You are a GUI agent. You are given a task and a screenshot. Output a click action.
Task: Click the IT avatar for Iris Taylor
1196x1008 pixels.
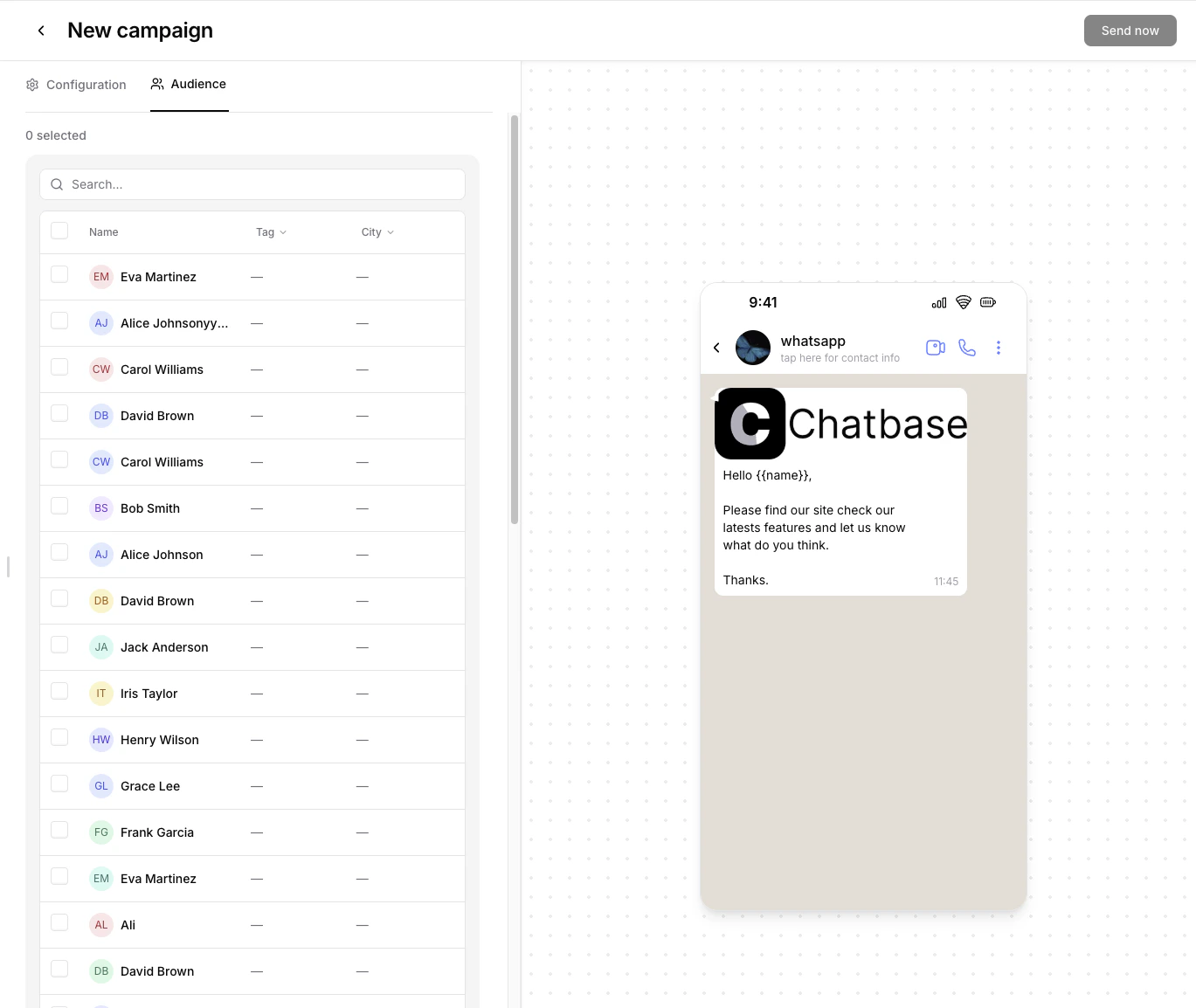point(101,694)
